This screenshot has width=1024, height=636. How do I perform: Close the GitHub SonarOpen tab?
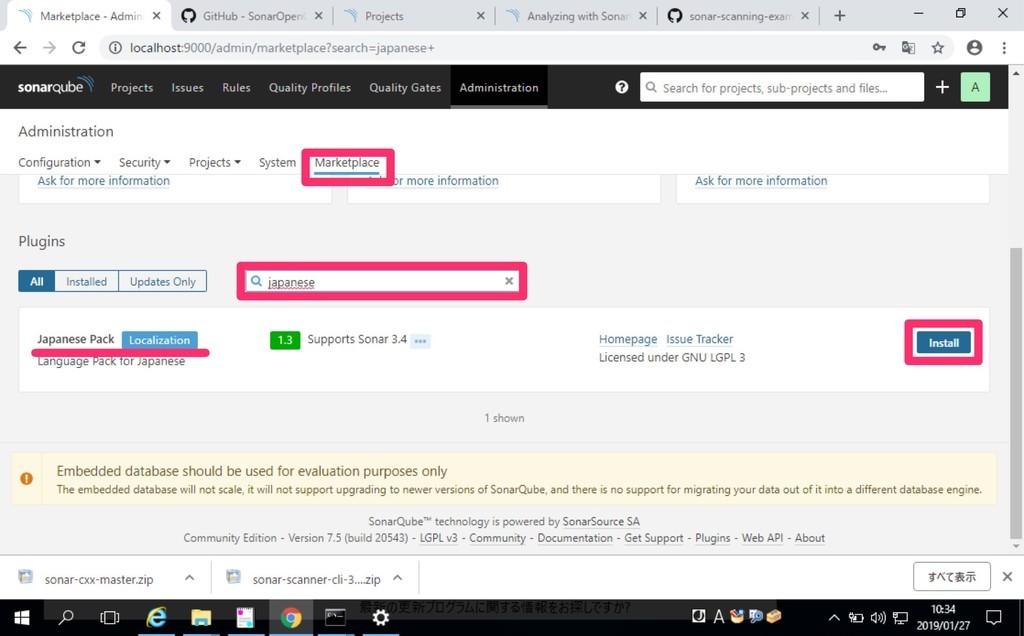click(319, 16)
